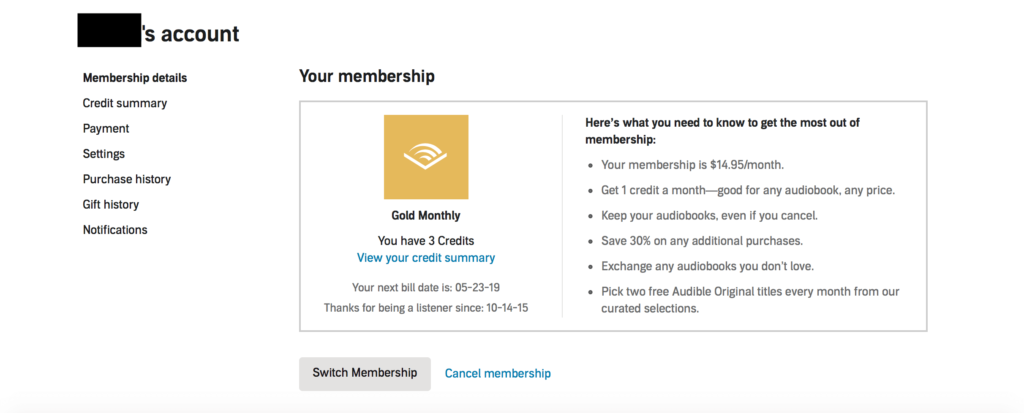
Task: Open Purchase history page
Action: coord(126,179)
